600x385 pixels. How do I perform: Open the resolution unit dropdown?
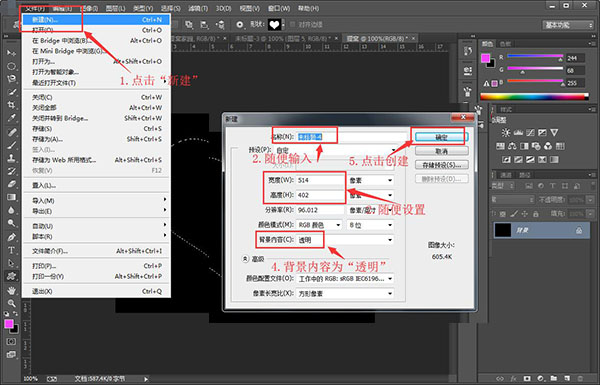(x=370, y=210)
